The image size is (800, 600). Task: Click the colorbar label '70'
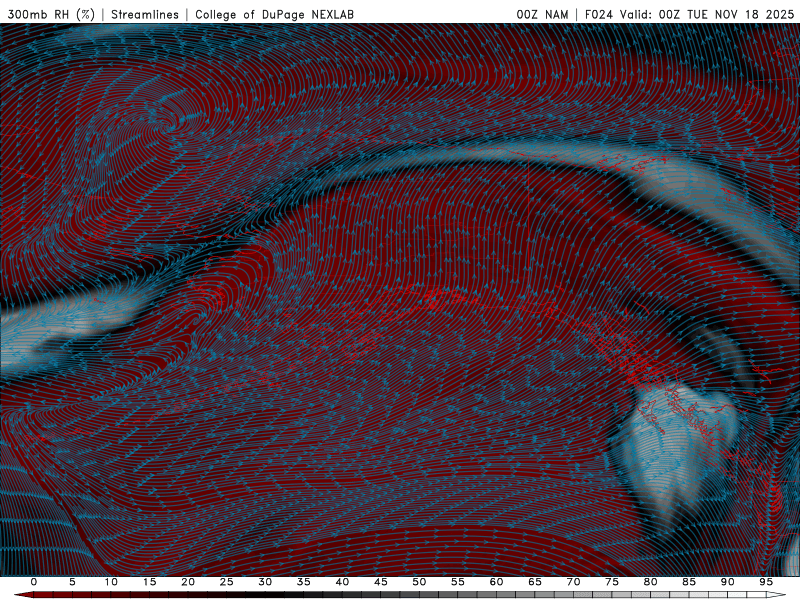pos(573,582)
